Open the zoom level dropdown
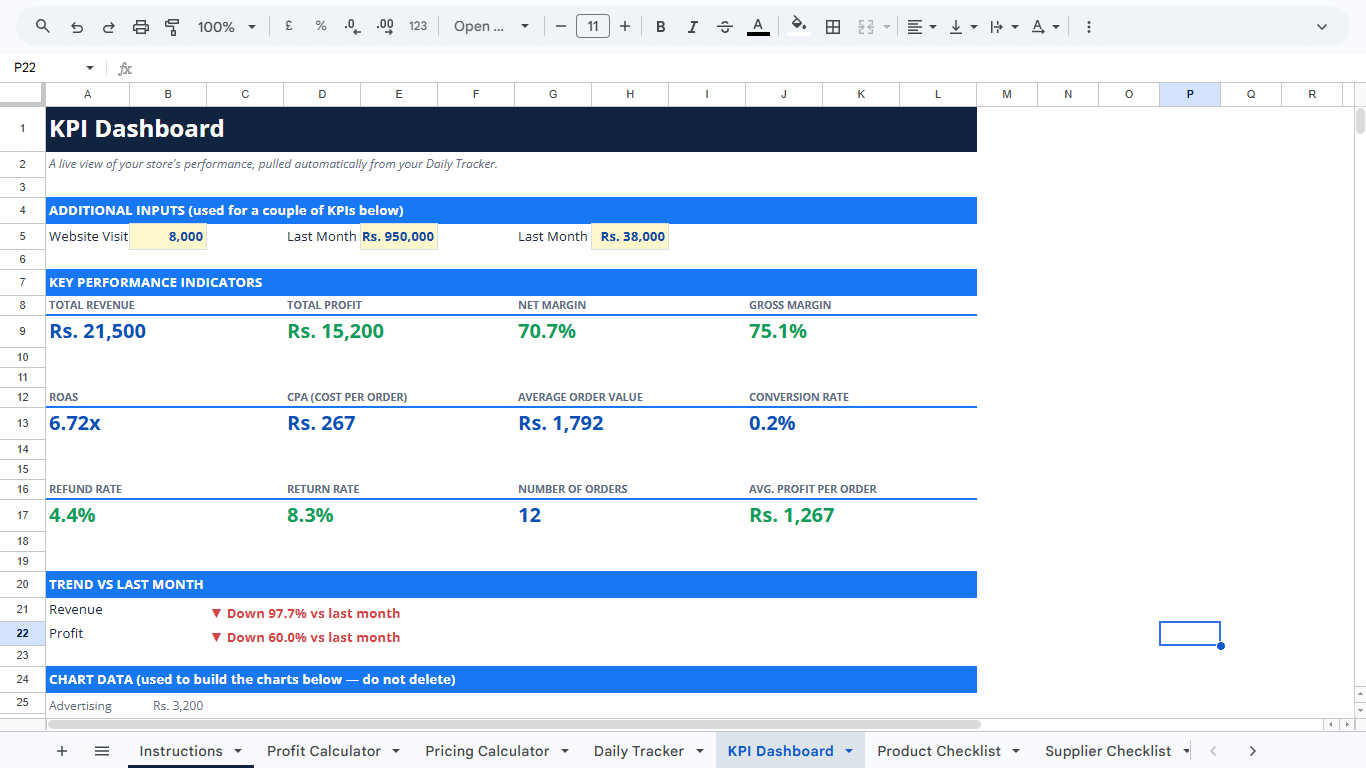This screenshot has height=768, width=1366. tap(227, 27)
